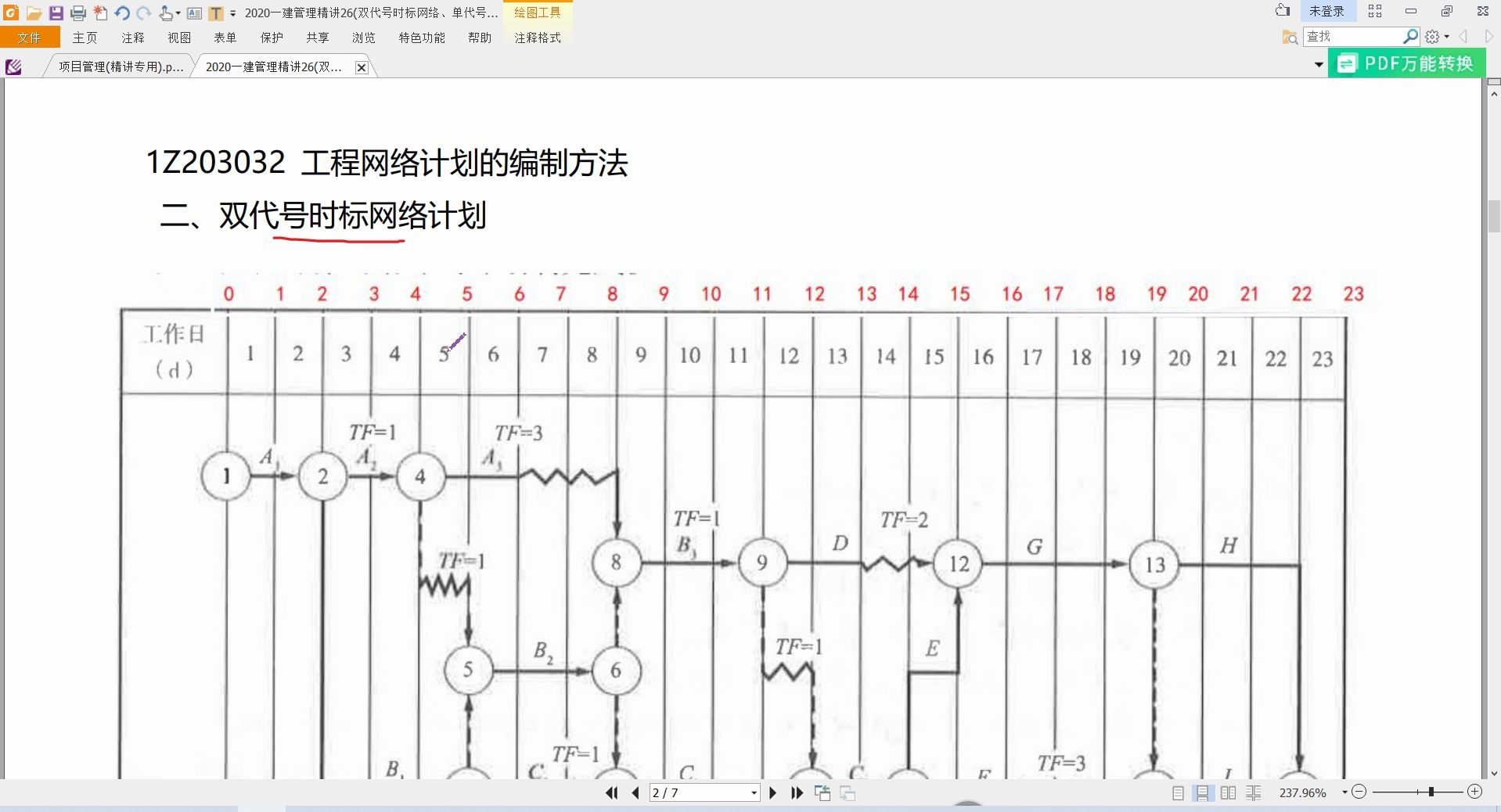The image size is (1501, 812).
Task: Click the text box AE icon in quick toolbar
Action: pyautogui.click(x=195, y=13)
